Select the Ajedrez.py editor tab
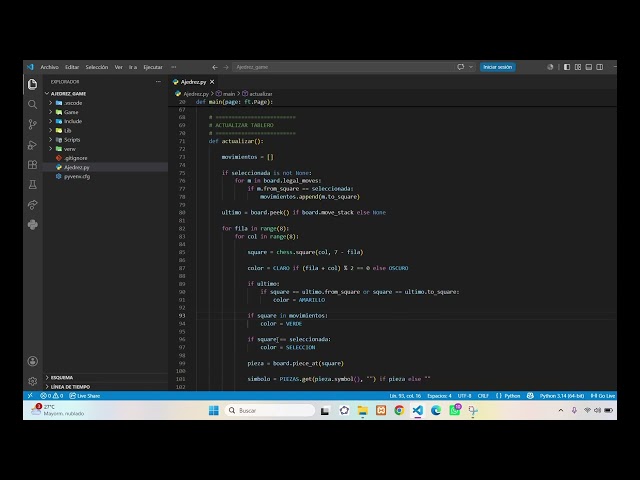 [x=193, y=82]
